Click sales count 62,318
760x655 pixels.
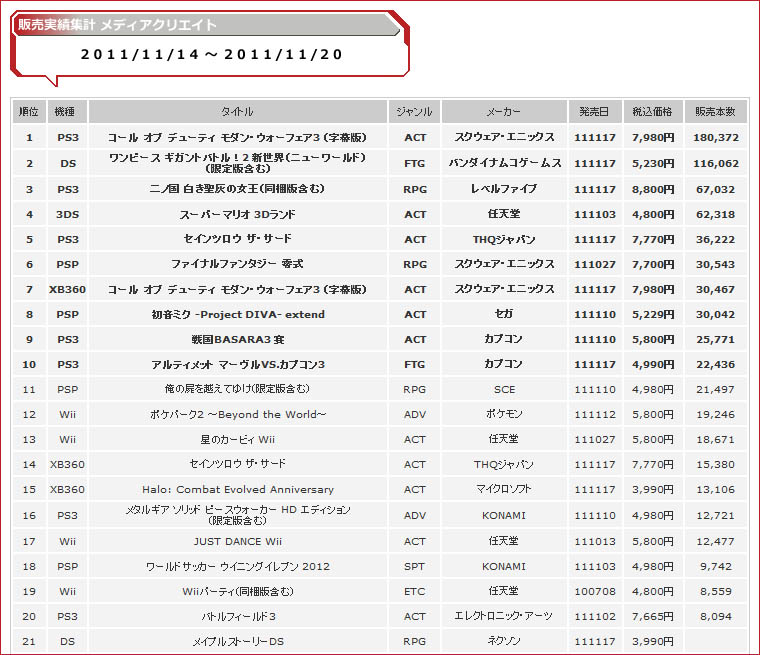pyautogui.click(x=716, y=215)
